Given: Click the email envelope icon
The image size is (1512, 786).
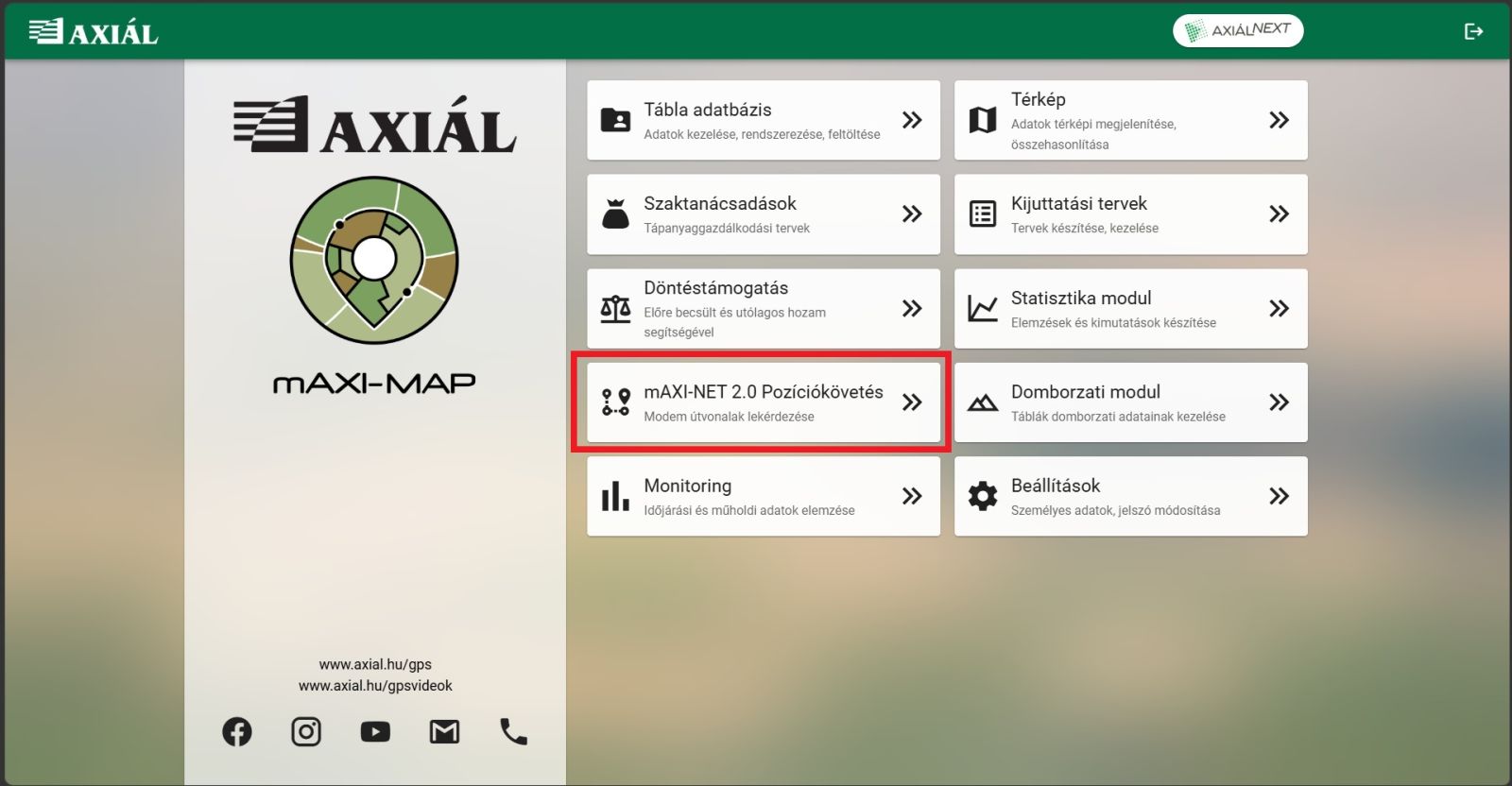Looking at the screenshot, I should coord(444,731).
